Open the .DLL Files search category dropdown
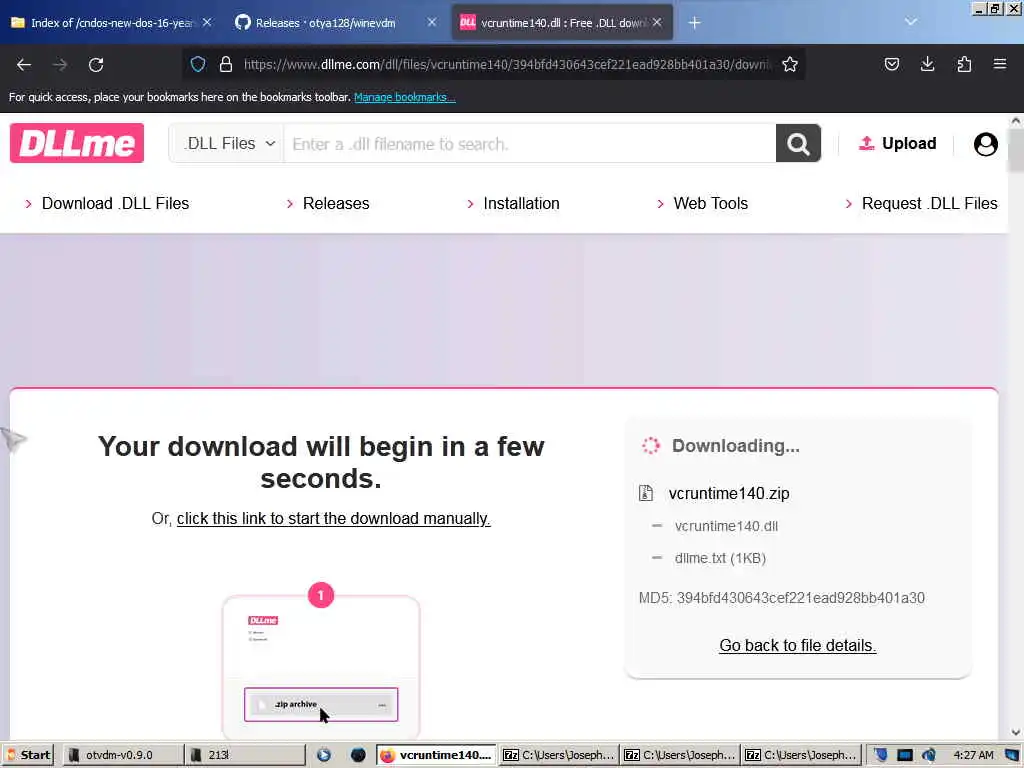Viewport: 1024px width, 768px height. pyautogui.click(x=227, y=143)
